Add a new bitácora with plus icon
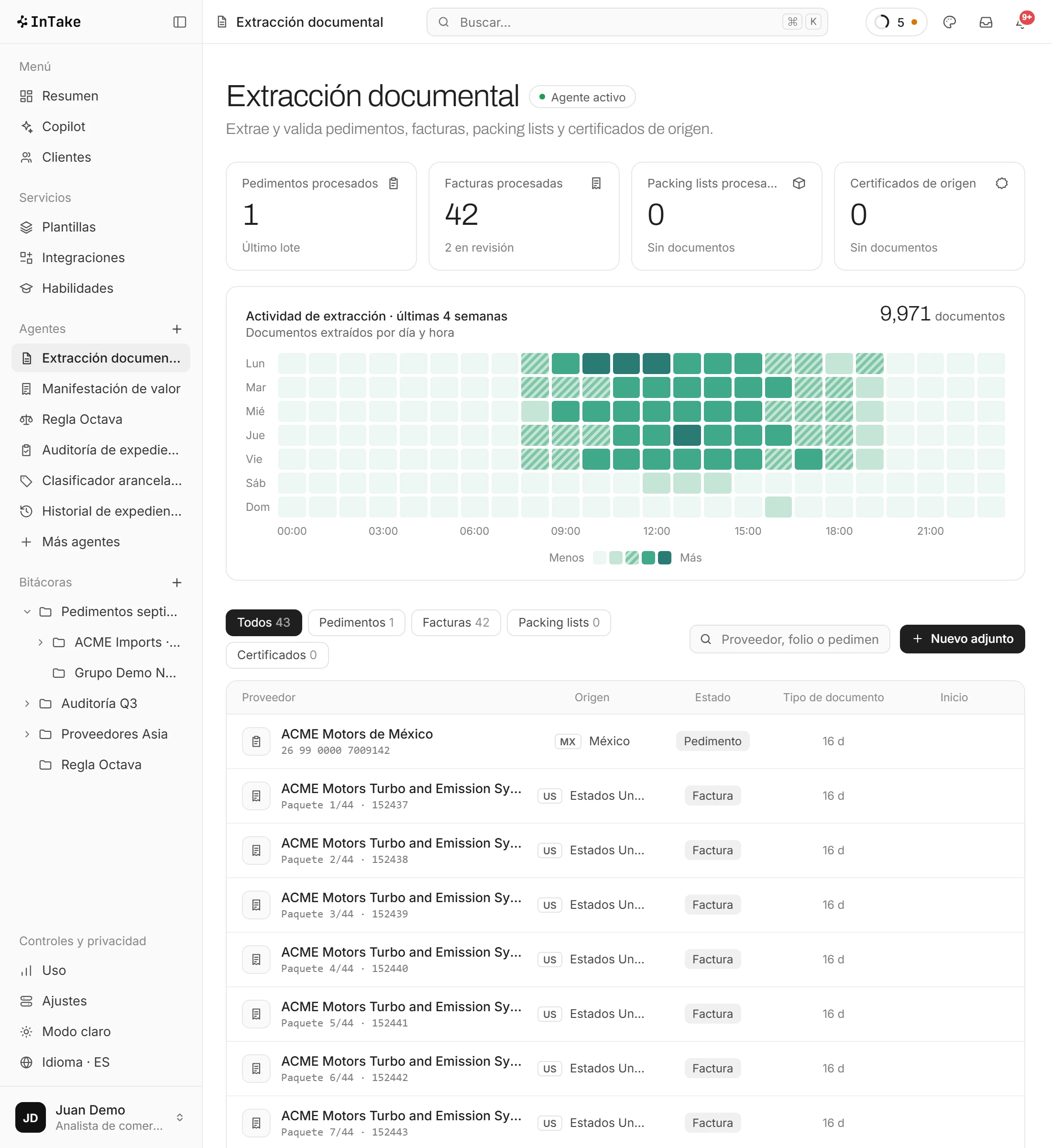 coord(176,582)
